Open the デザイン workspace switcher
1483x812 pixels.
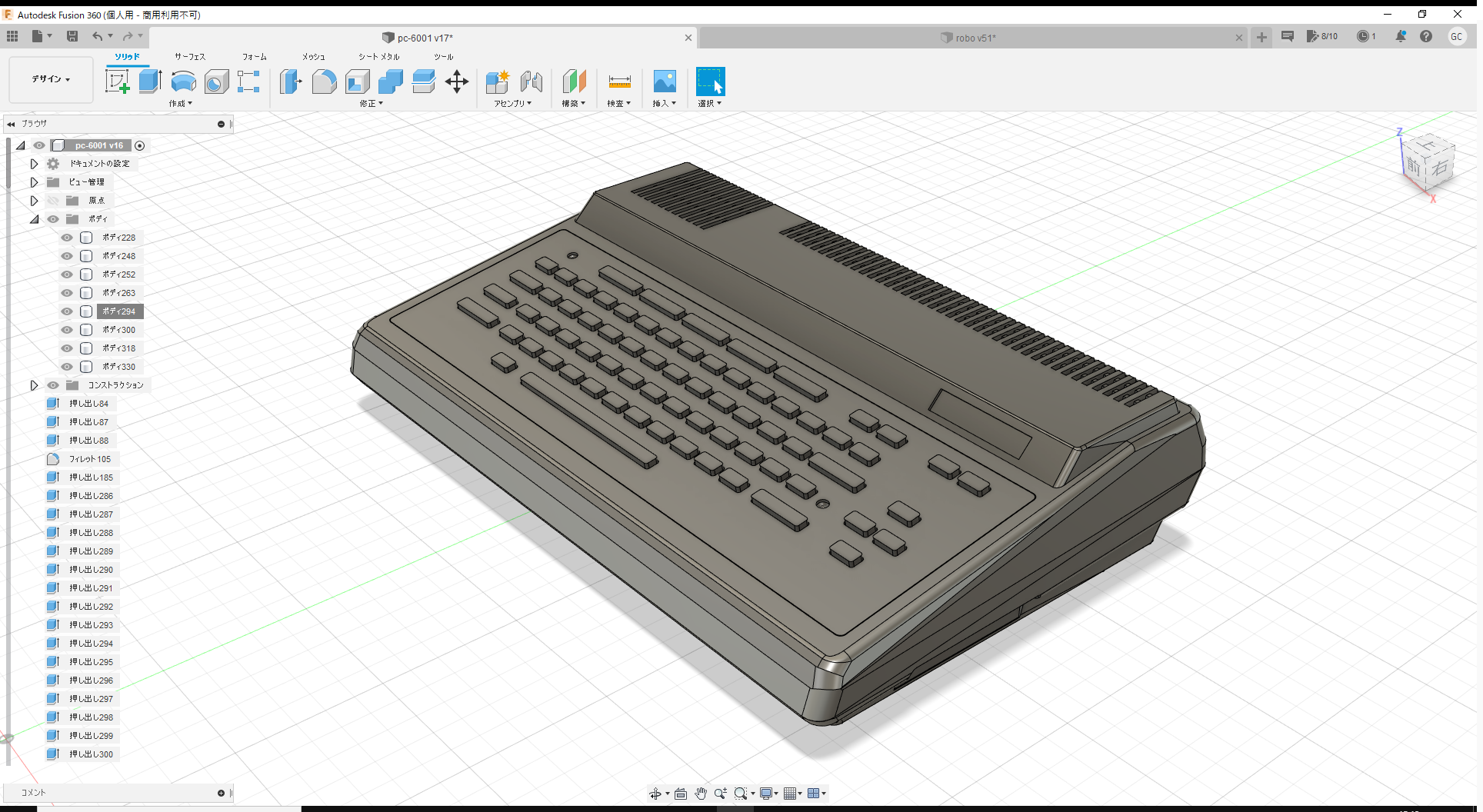click(49, 79)
